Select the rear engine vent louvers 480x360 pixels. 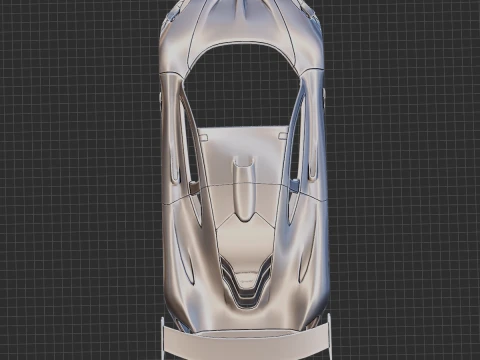point(246,282)
